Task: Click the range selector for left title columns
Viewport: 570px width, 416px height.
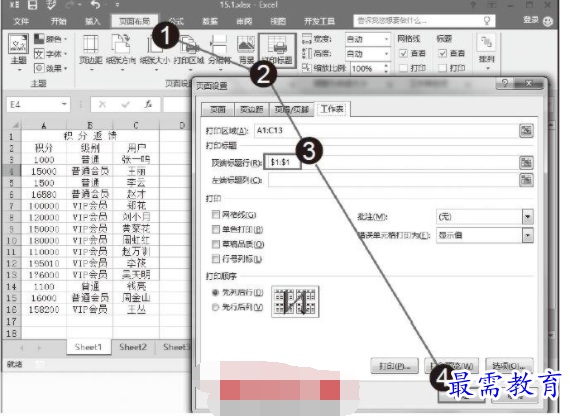Action: point(526,180)
